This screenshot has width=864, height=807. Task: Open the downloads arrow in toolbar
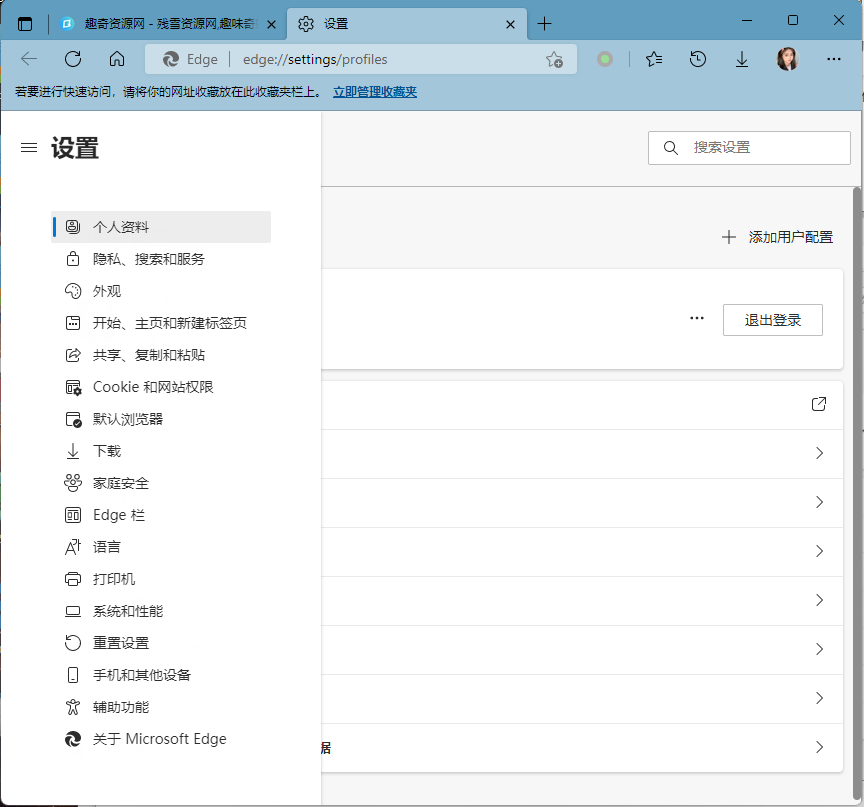(x=742, y=59)
